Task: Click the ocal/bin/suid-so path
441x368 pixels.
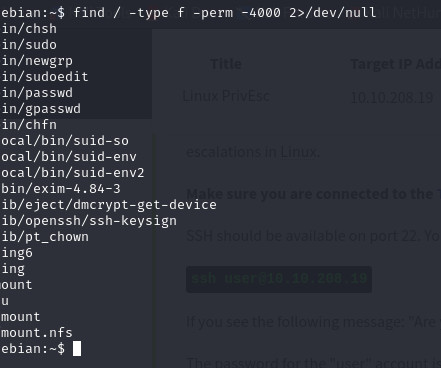Action: 65,141
